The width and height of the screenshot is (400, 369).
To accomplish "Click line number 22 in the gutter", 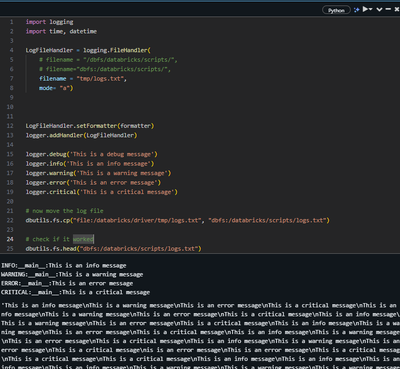I will (x=10, y=220).
